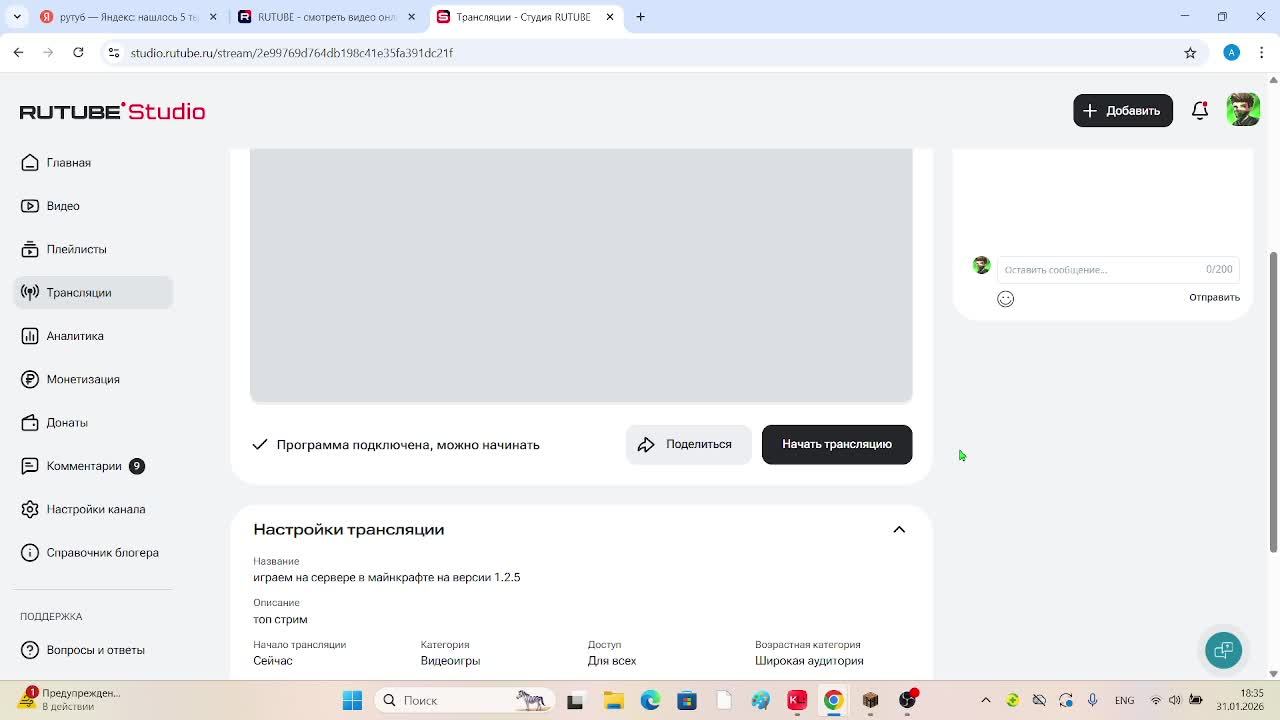
Task: Click the Добавить button
Action: [1123, 111]
